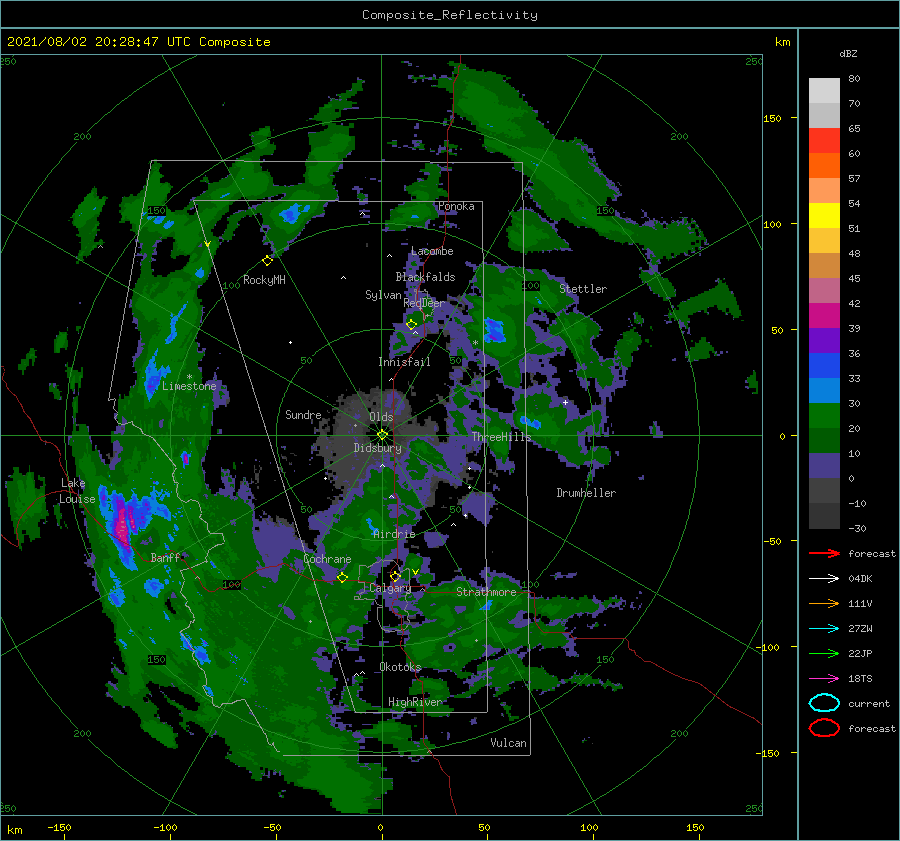Click the RedDeer city label

[424, 303]
